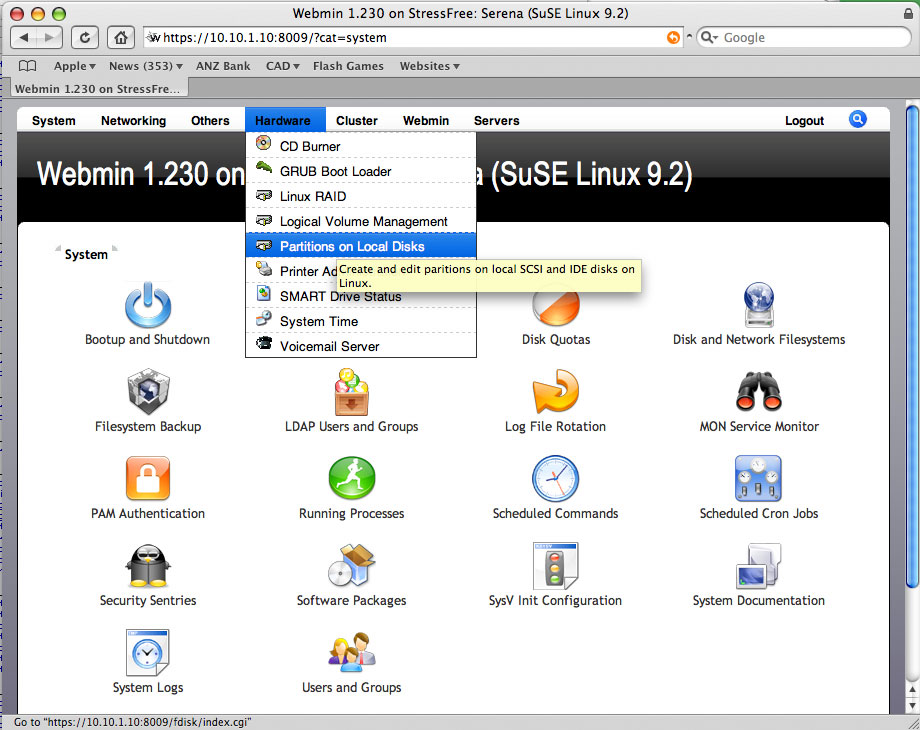
Task: Open Log File Rotation arrow icon
Action: point(555,391)
